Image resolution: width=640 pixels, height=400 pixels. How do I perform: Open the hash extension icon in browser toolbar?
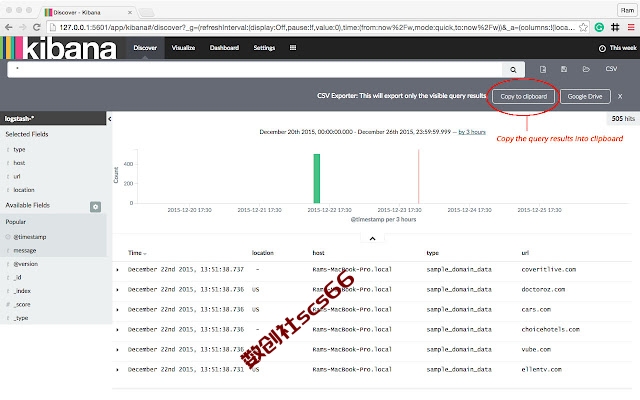pos(615,27)
